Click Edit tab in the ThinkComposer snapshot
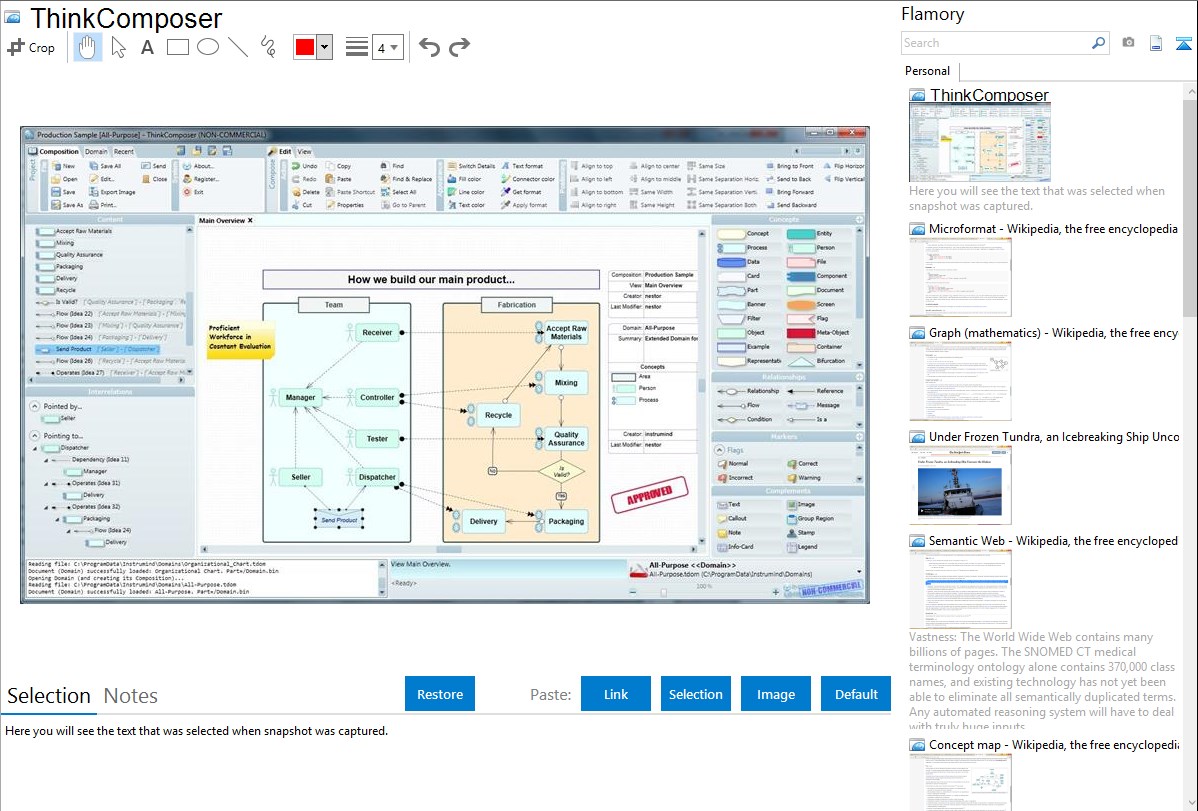 pyautogui.click(x=284, y=151)
